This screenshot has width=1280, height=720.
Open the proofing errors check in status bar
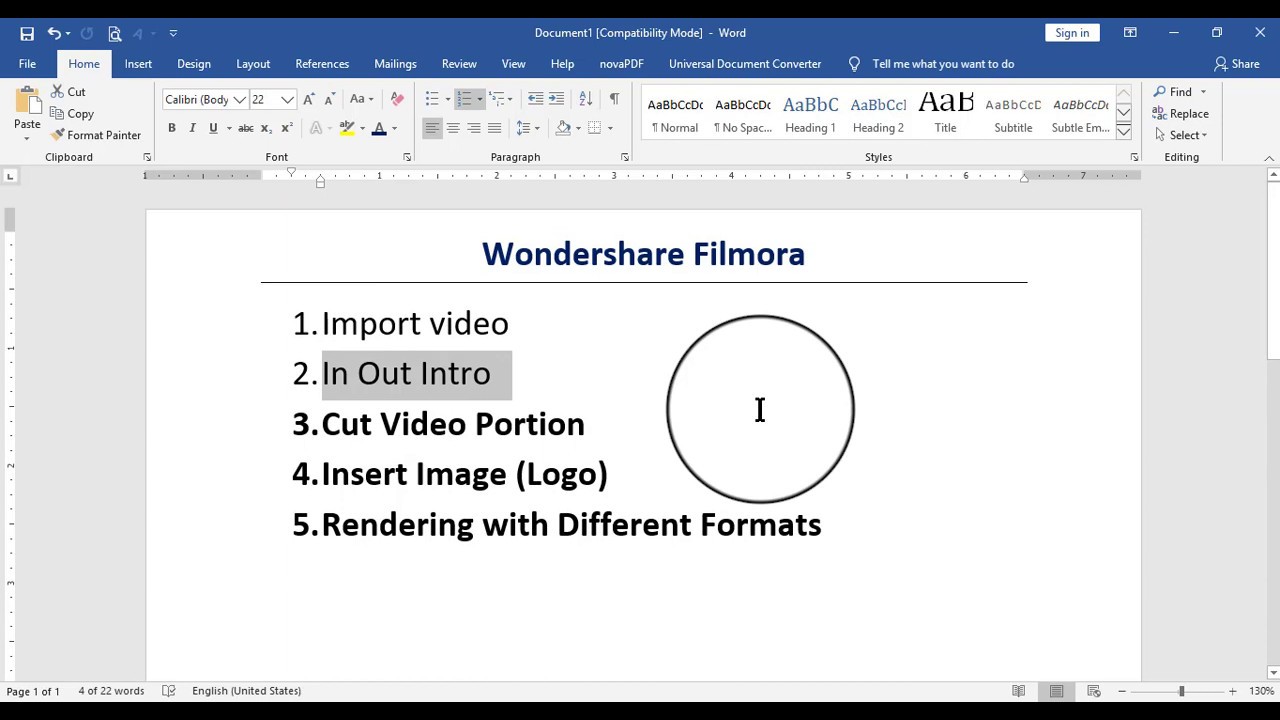pyautogui.click(x=168, y=691)
